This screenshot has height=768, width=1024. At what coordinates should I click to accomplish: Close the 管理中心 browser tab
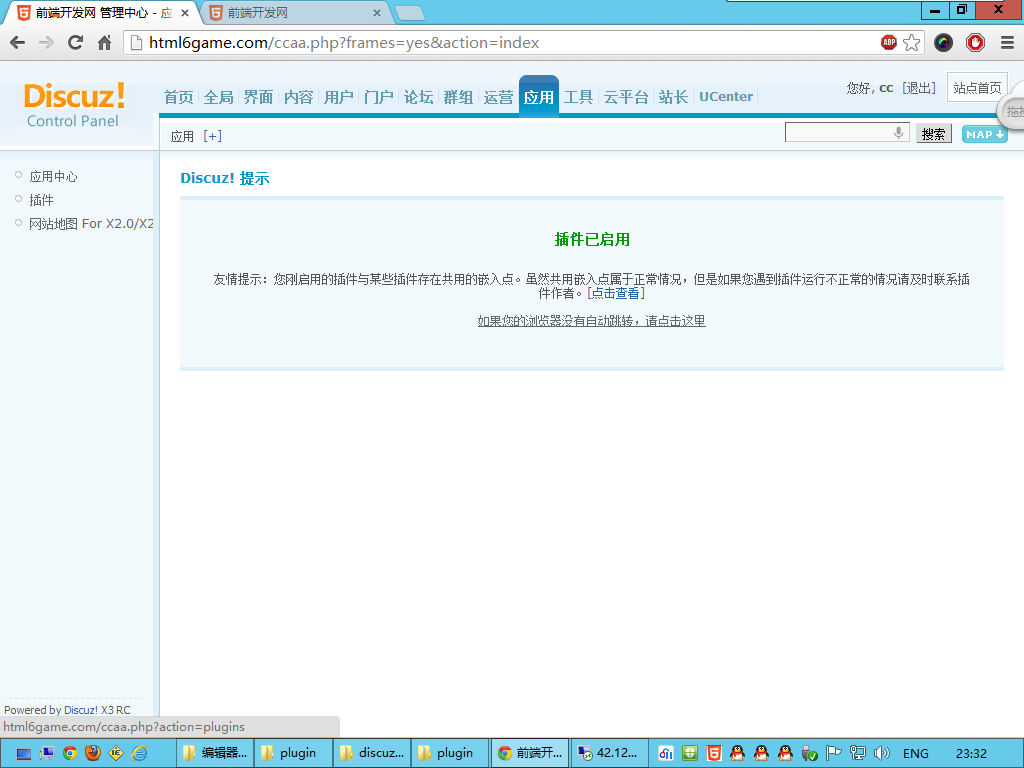coord(185,13)
